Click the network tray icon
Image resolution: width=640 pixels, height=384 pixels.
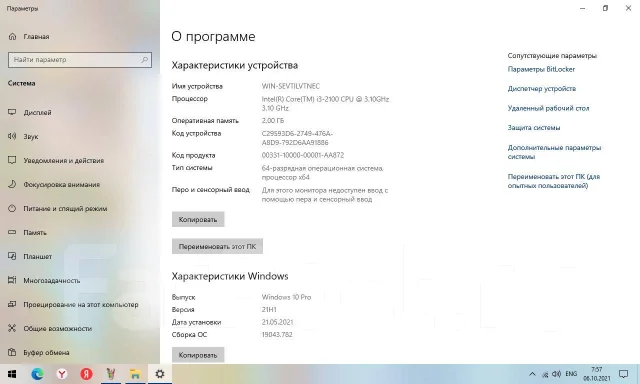click(545, 374)
